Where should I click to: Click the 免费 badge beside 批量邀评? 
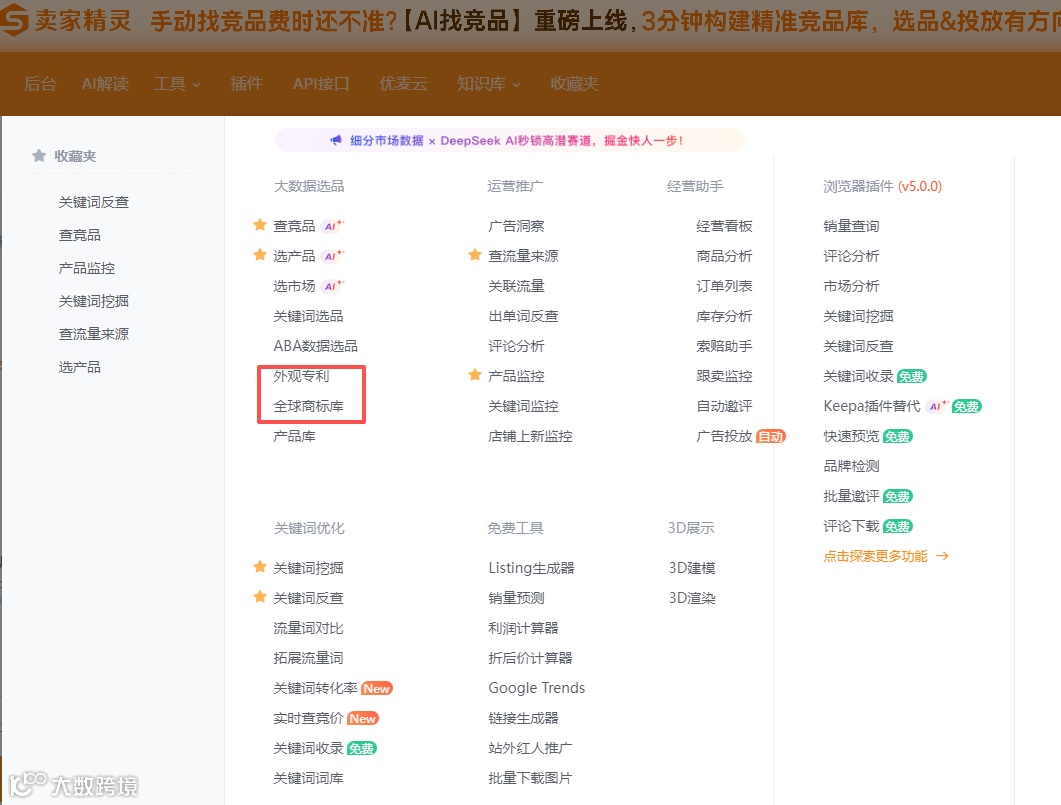[897, 497]
